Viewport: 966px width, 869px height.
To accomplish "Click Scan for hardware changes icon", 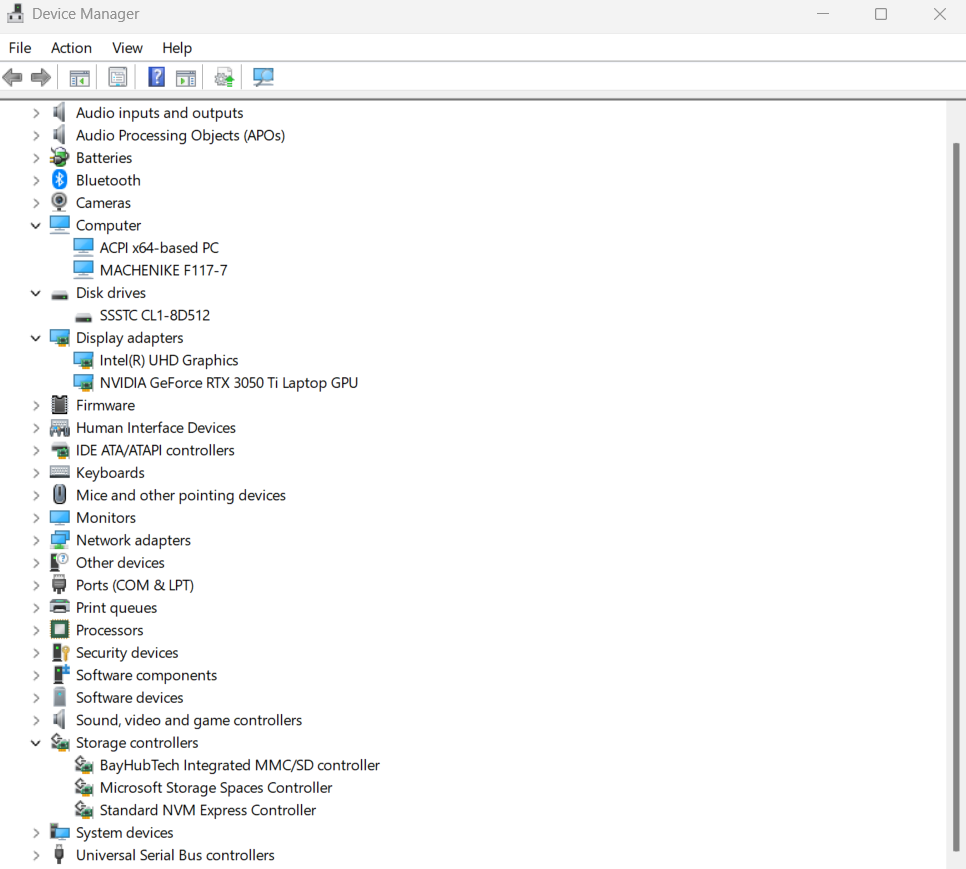I will (263, 77).
